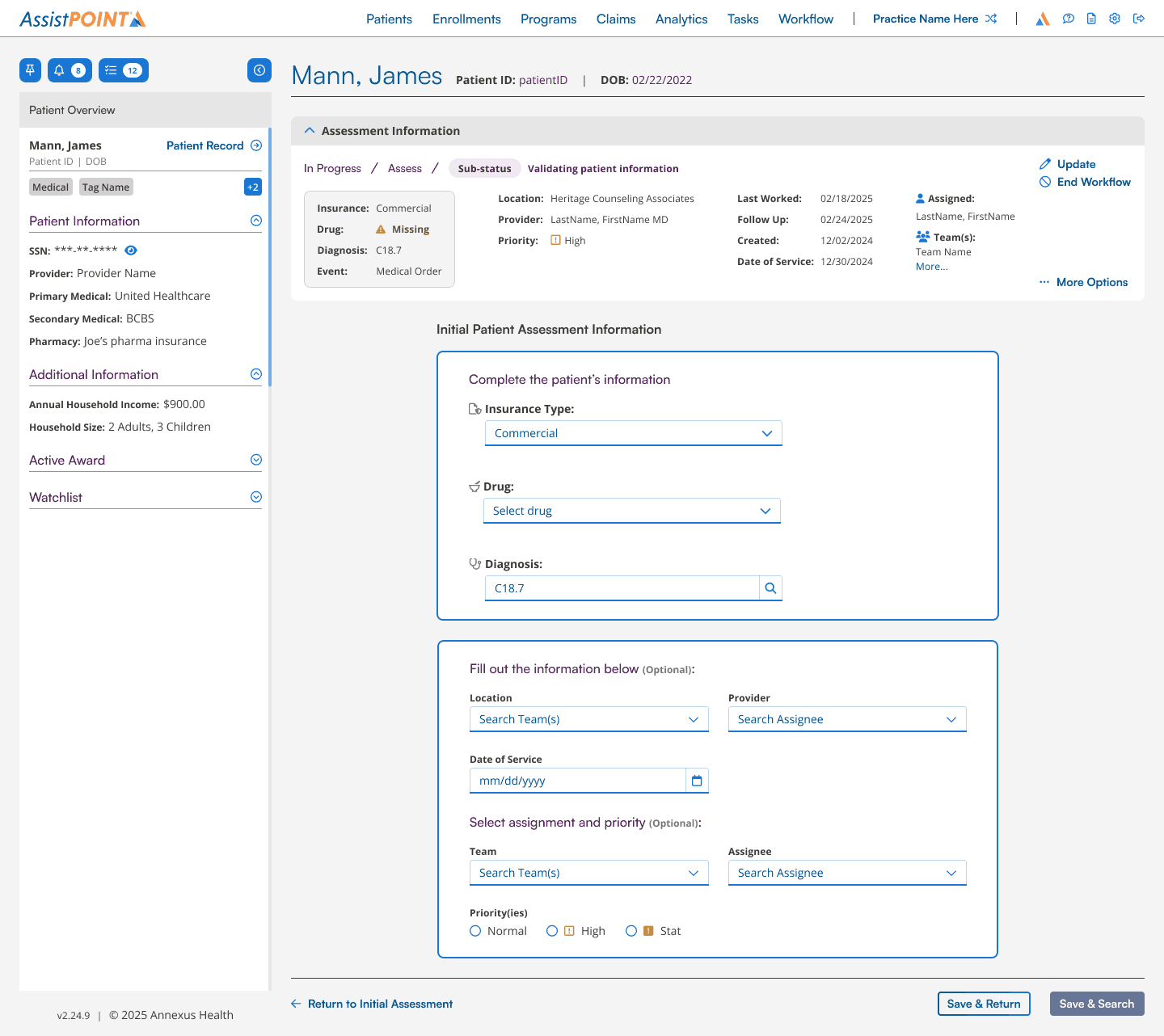Click the Save & Return button
1164x1036 pixels.
(x=984, y=1004)
